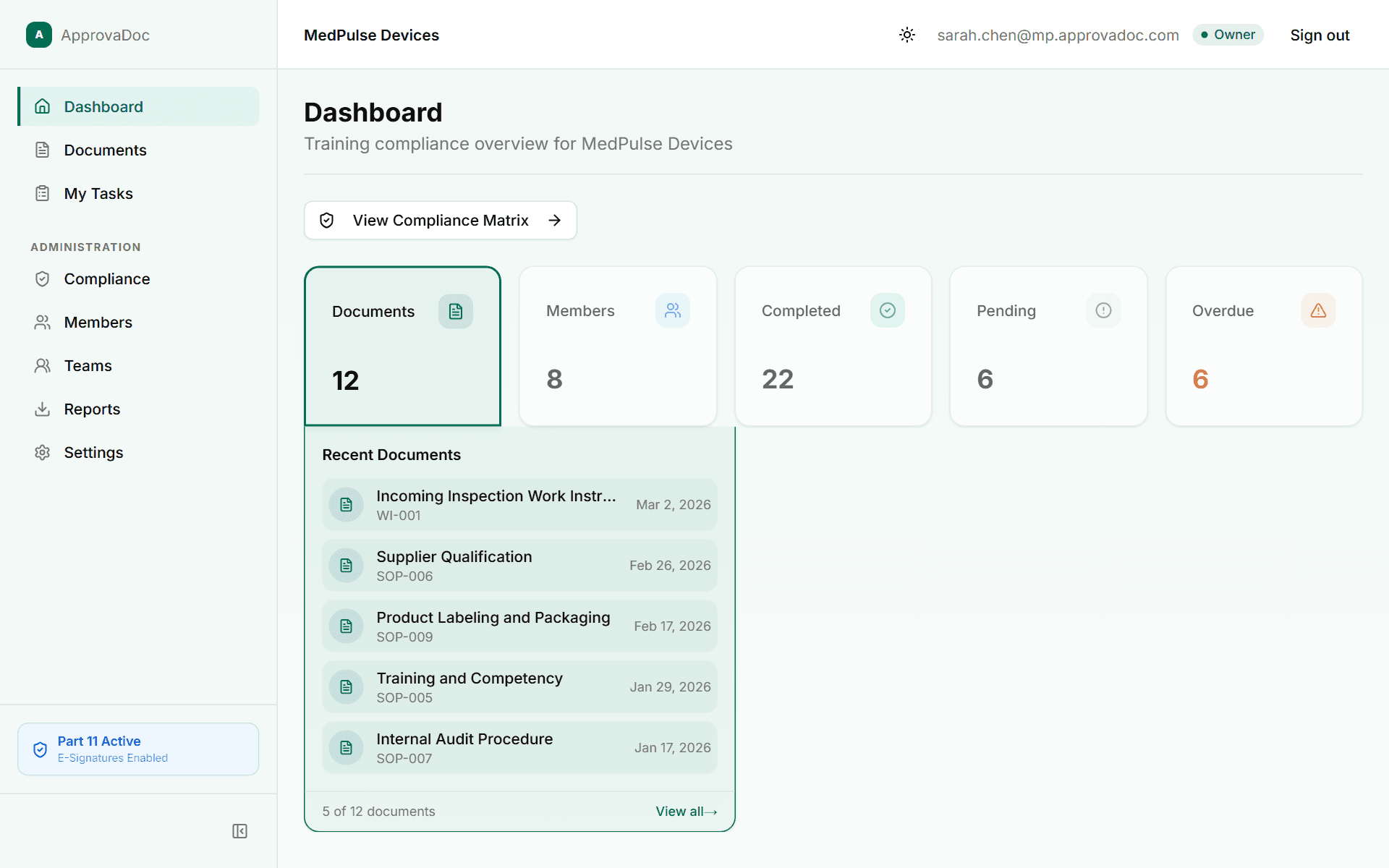Viewport: 1389px width, 868px height.
Task: Click the ApprovaDoc logo icon
Action: click(x=39, y=35)
